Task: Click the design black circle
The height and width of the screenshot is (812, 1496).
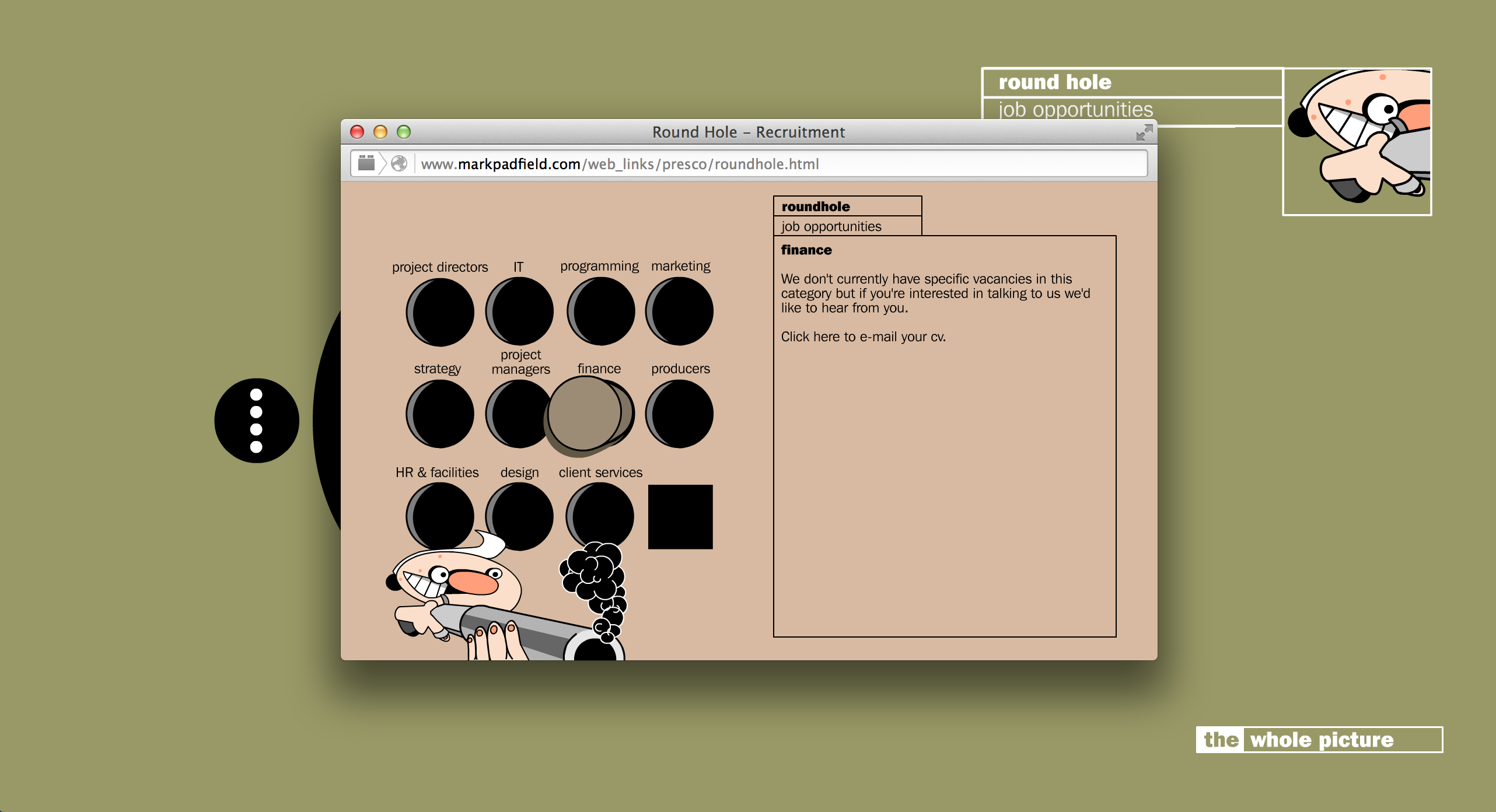Action: pos(520,516)
